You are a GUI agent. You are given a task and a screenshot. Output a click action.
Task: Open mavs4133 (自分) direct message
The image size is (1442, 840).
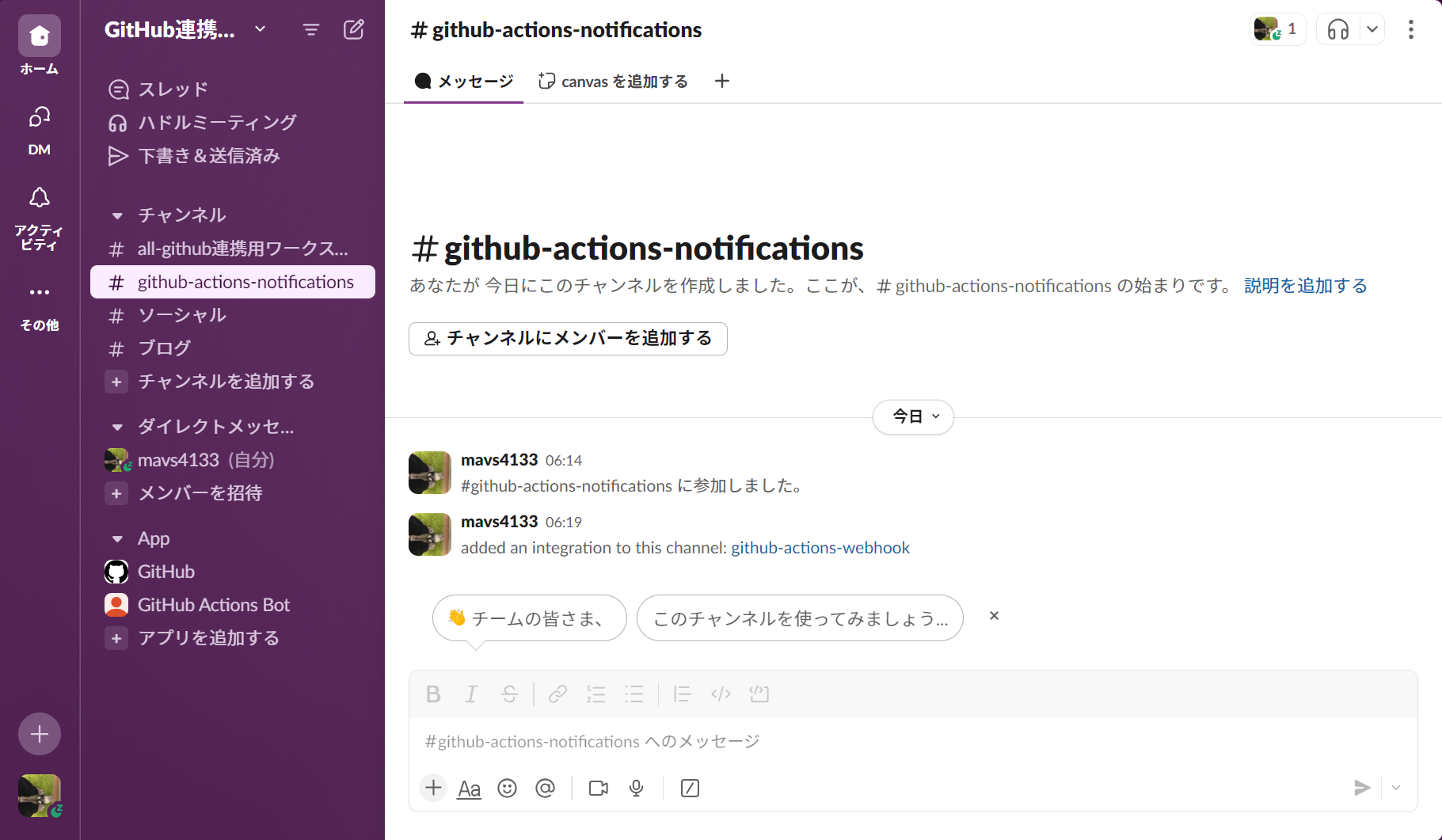[x=232, y=460]
